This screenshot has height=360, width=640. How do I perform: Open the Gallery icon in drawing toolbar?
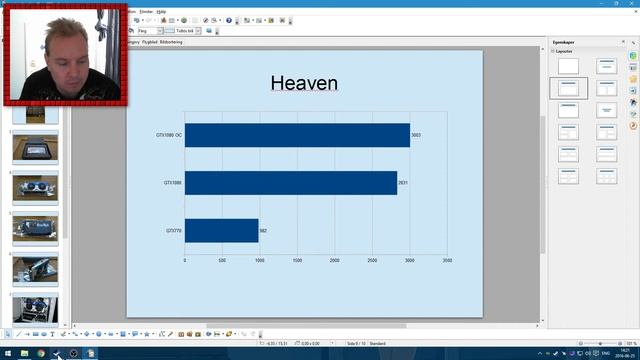(198, 334)
